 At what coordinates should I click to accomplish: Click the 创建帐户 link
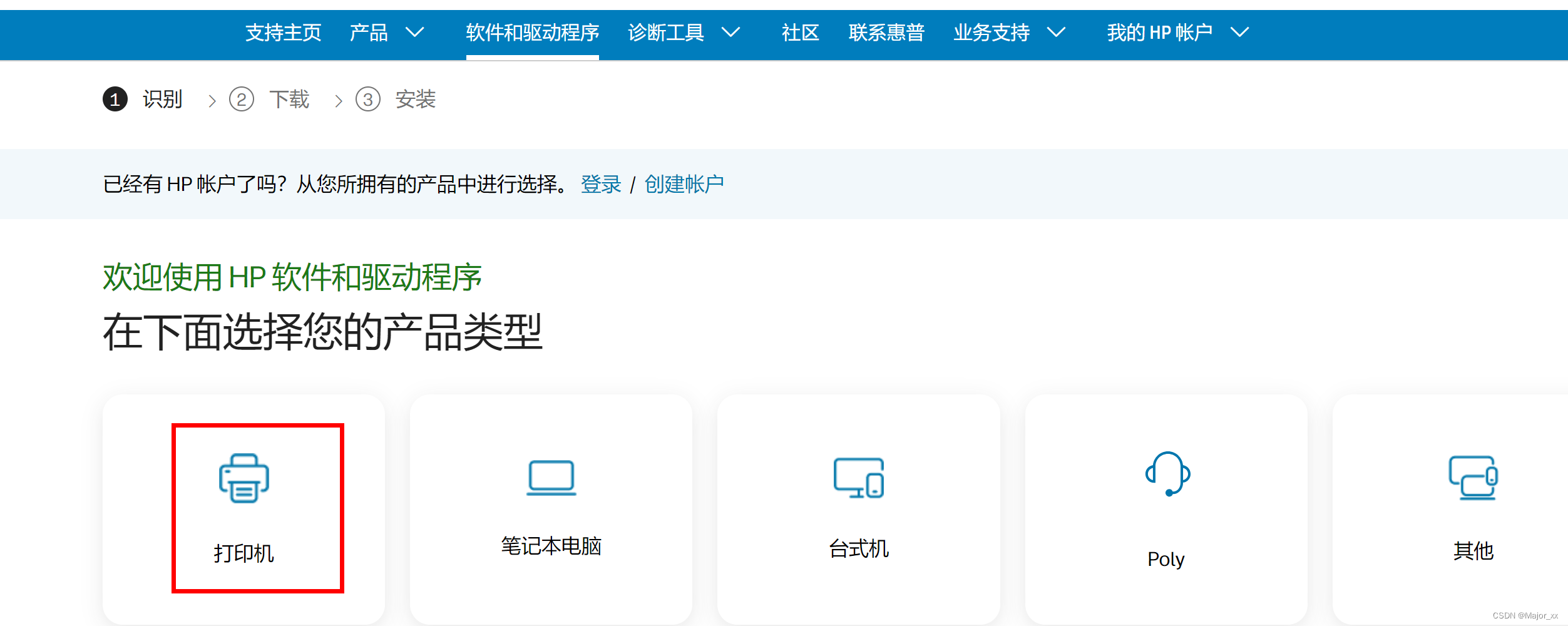(684, 185)
